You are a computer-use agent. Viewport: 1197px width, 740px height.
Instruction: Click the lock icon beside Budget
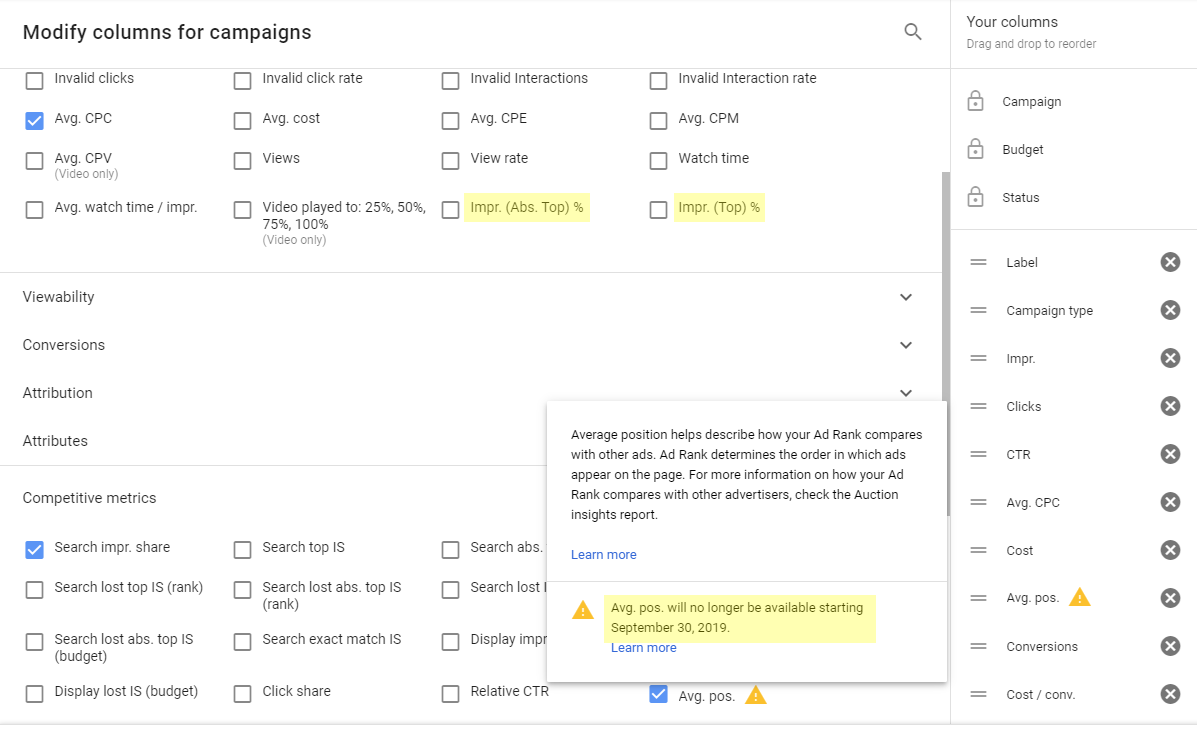click(975, 150)
